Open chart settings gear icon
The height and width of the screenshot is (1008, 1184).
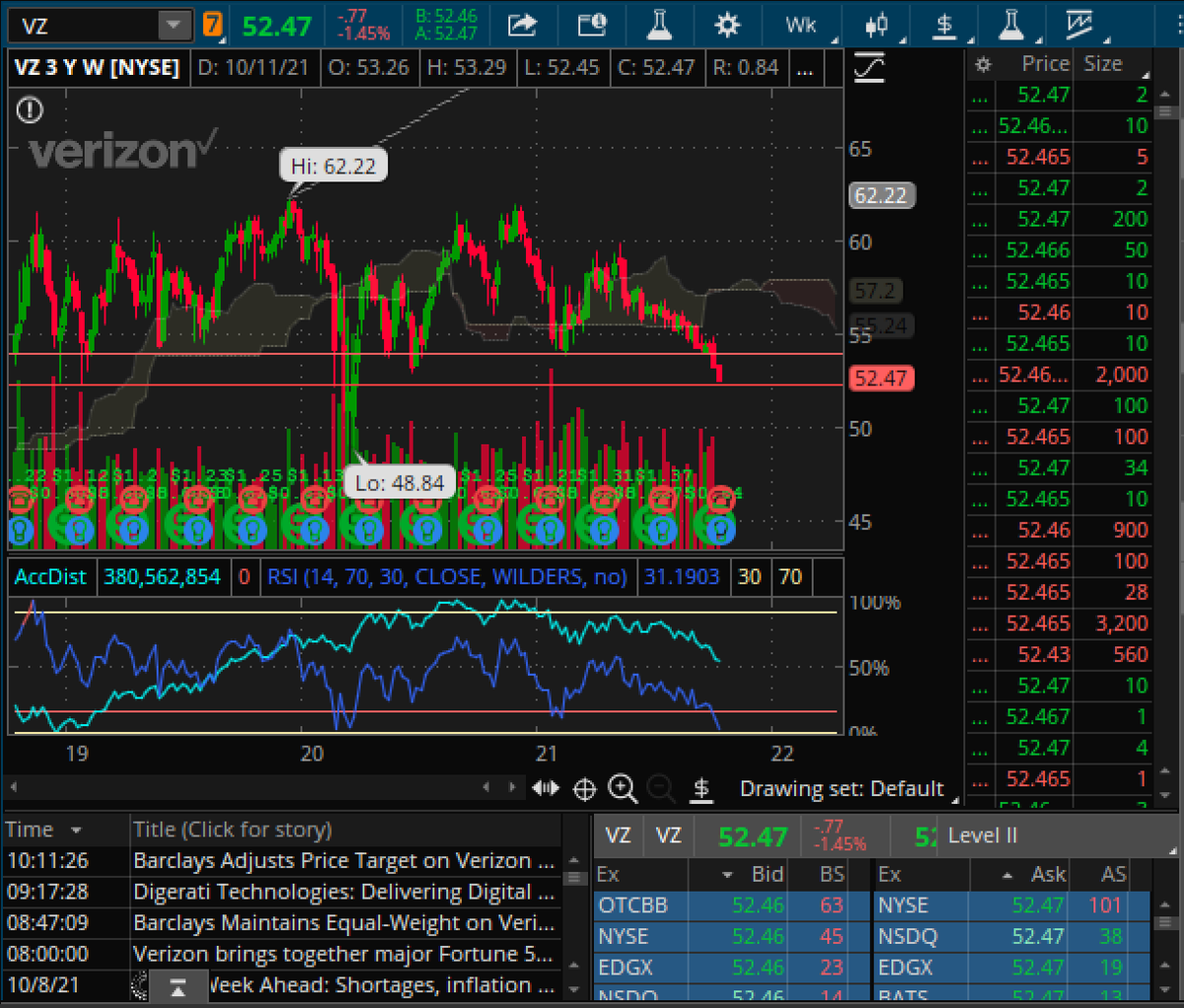point(727,24)
